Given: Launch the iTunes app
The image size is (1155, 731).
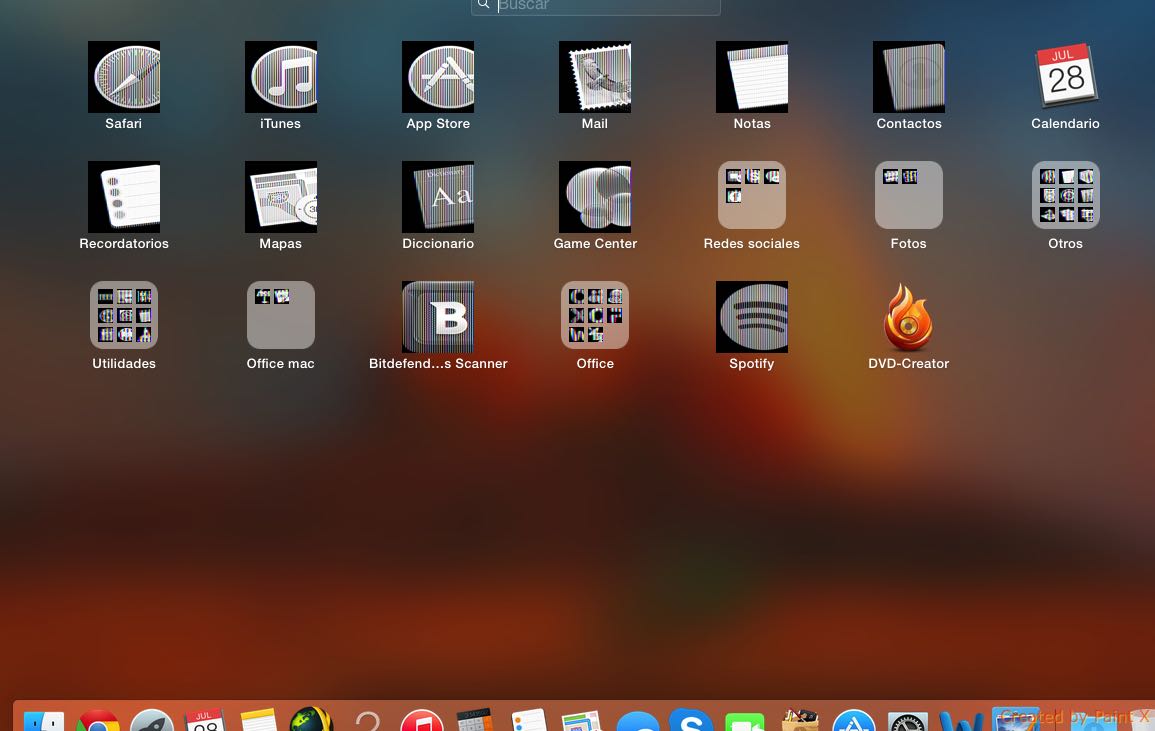Looking at the screenshot, I should pos(281,77).
